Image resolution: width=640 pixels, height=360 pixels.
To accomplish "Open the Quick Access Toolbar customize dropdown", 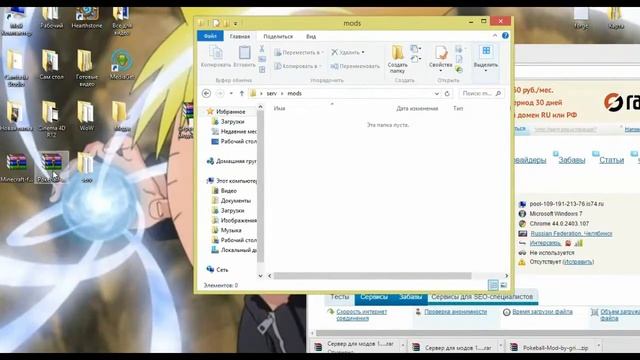I will tap(236, 24).
